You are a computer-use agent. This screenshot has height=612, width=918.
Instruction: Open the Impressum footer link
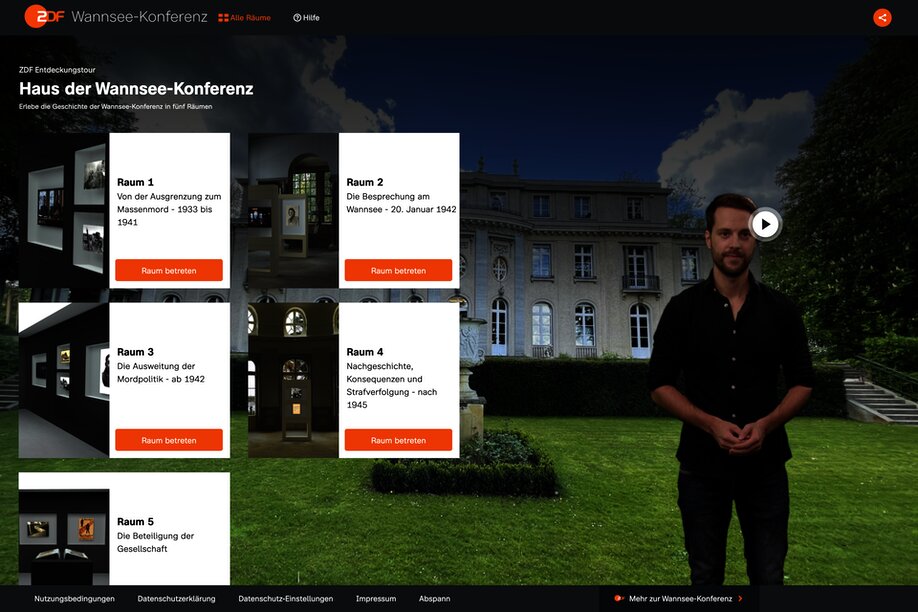[376, 599]
